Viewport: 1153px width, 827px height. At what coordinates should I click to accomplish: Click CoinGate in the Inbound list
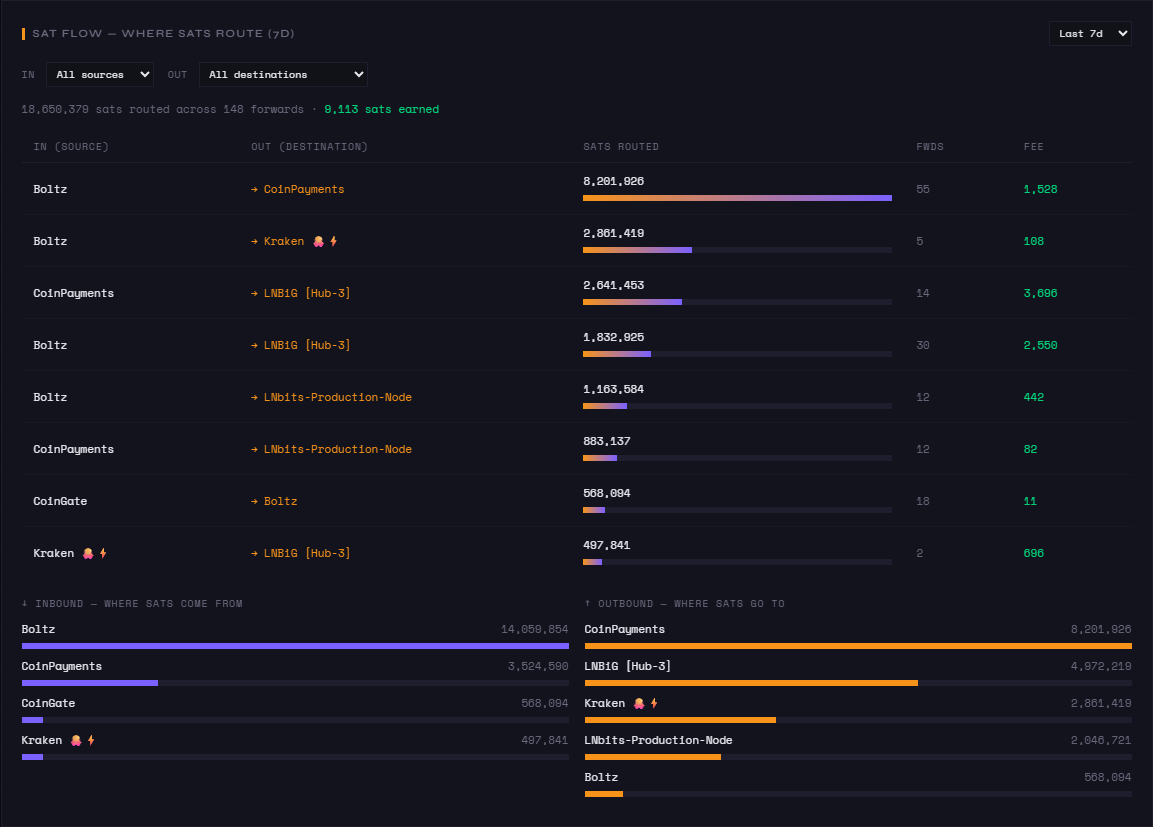coord(48,704)
